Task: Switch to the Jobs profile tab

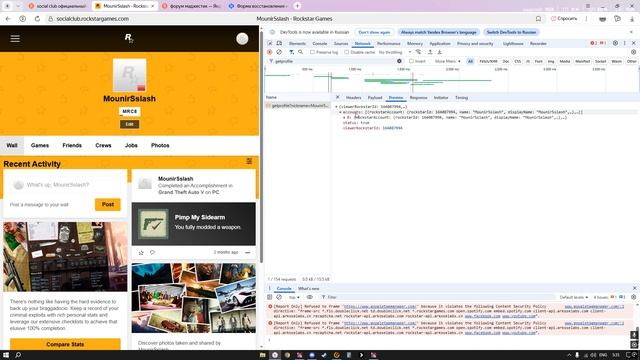Action: click(x=131, y=145)
